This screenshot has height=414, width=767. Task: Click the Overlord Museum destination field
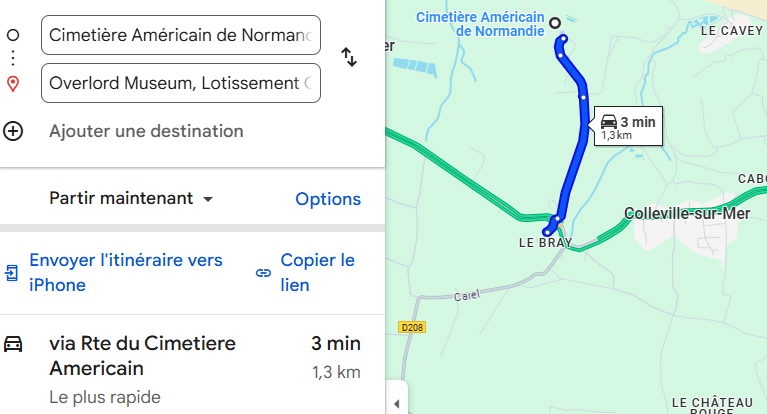pos(181,83)
